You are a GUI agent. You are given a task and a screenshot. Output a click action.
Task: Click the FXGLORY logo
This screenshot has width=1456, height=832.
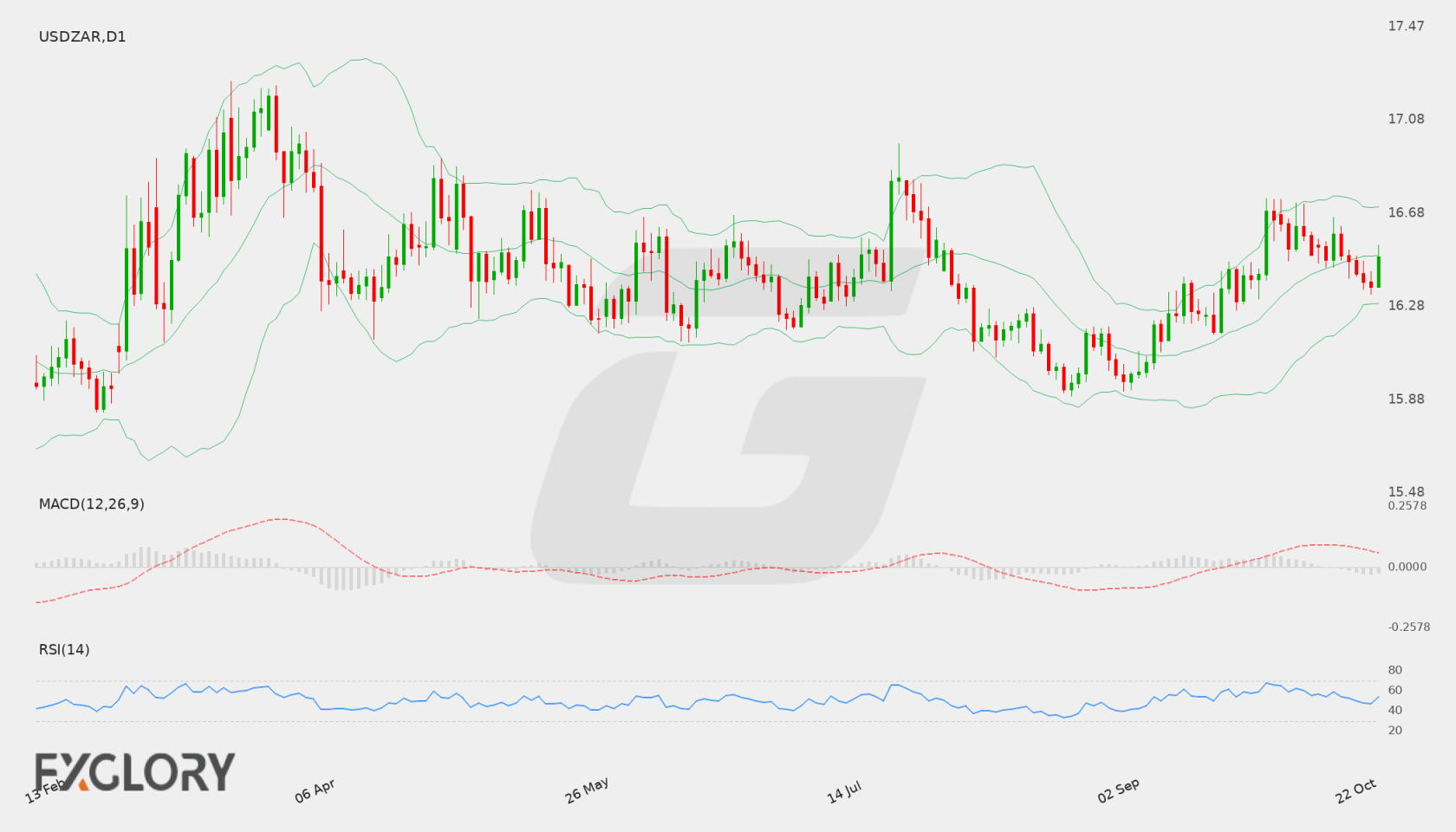134,771
